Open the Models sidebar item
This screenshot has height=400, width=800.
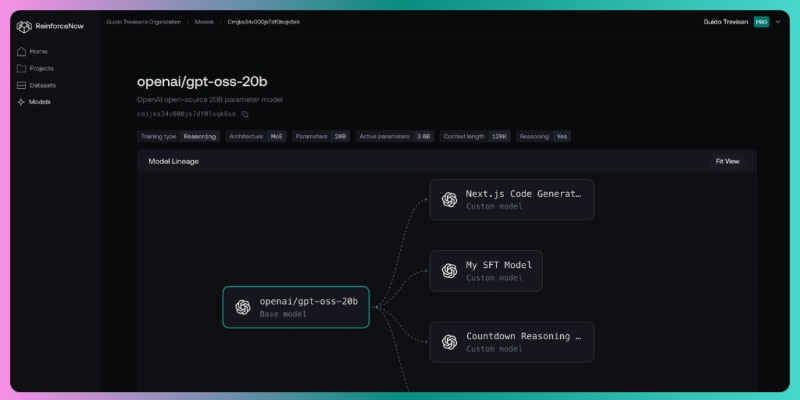34,102
